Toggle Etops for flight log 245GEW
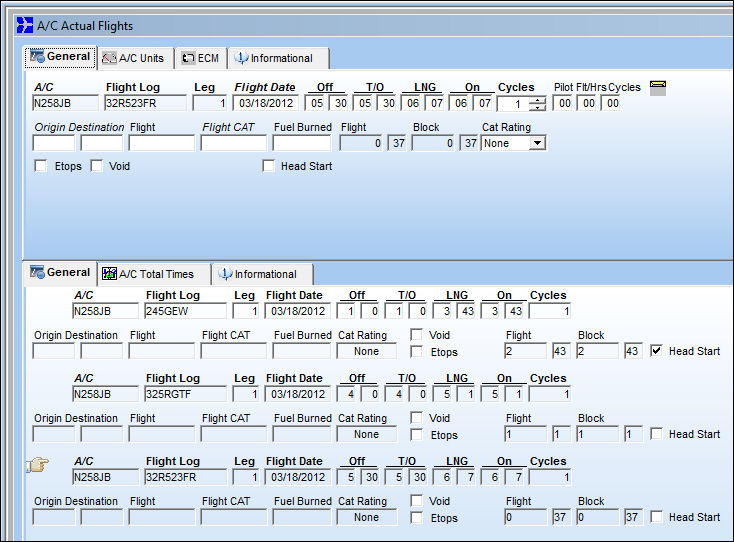 tap(416, 352)
